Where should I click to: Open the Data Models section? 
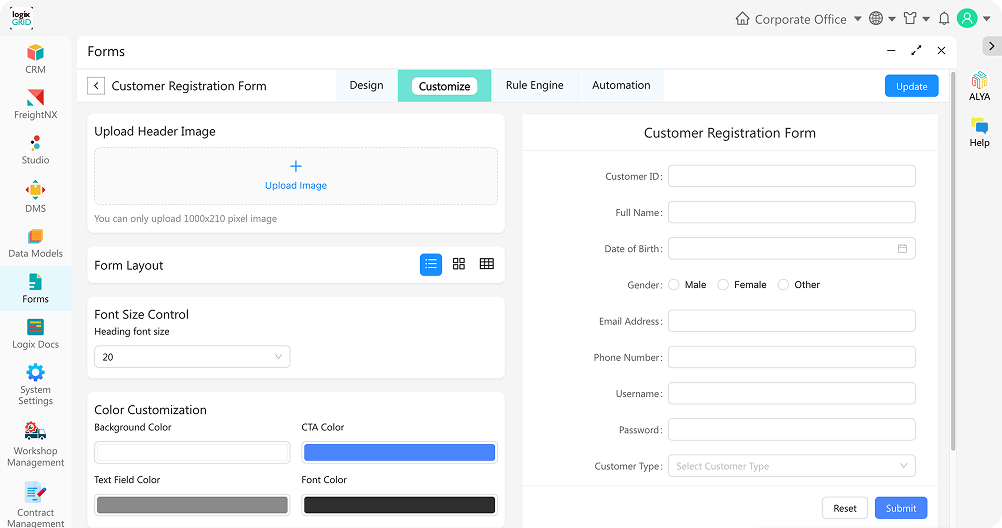pyautogui.click(x=35, y=243)
